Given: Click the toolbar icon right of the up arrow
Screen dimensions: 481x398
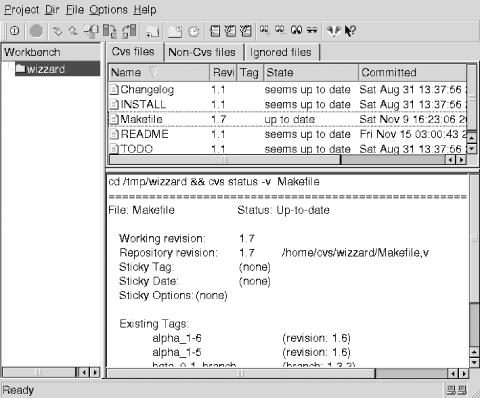Looking at the screenshot, I should [91, 31].
